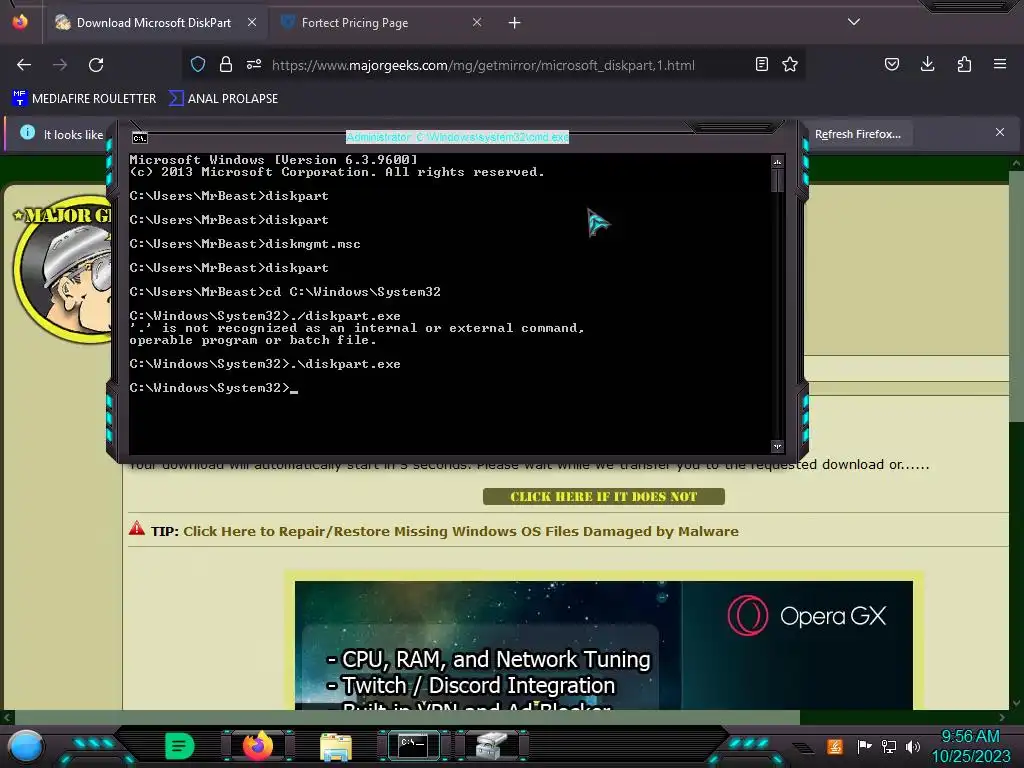This screenshot has height=768, width=1024.
Task: Open the Windows Start orb
Action: pyautogui.click(x=26, y=746)
